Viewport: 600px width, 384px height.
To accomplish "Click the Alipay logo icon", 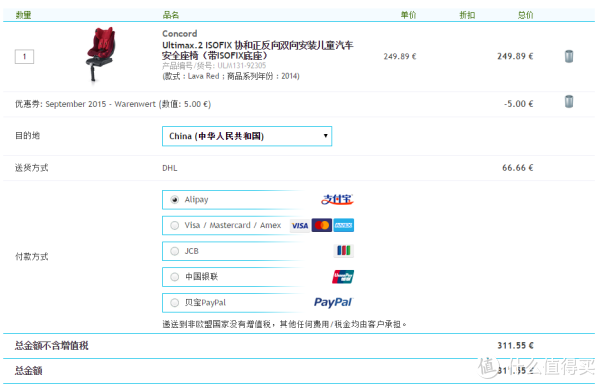I will click(337, 199).
